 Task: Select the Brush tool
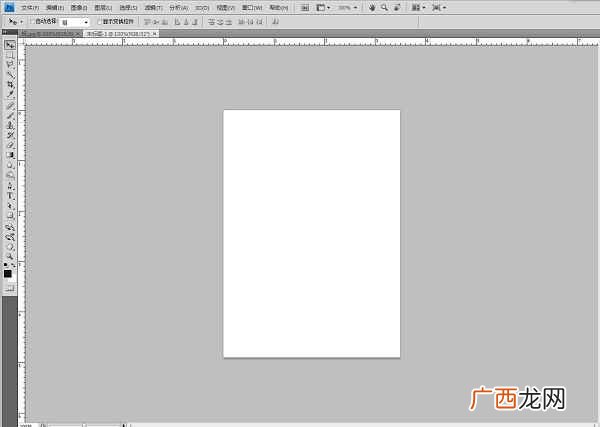click(x=10, y=116)
